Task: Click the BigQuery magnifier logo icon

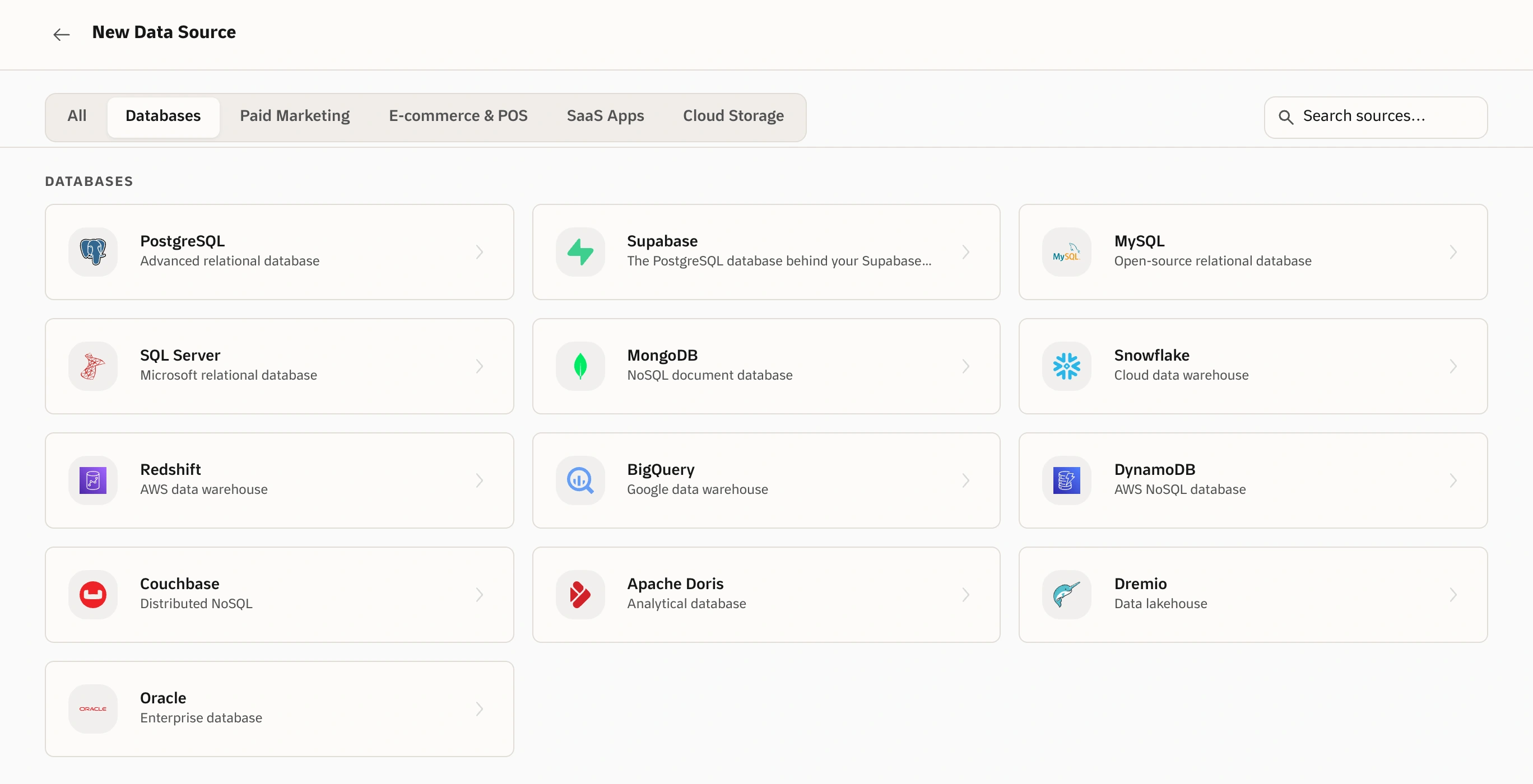Action: point(580,480)
